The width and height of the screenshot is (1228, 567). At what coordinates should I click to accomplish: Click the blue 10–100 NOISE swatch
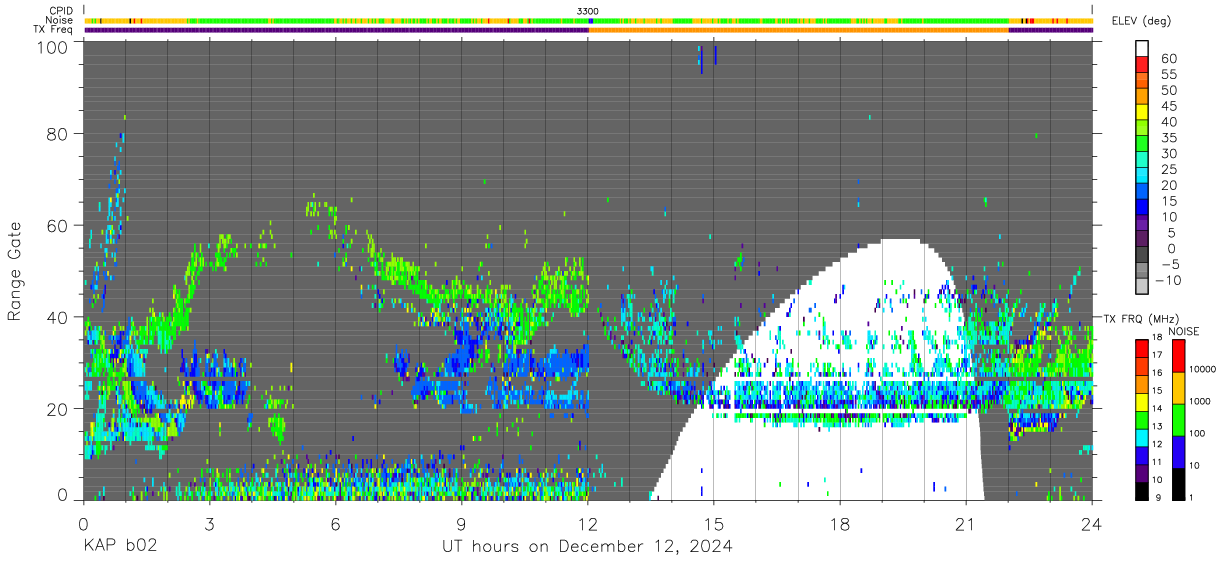pyautogui.click(x=1179, y=451)
